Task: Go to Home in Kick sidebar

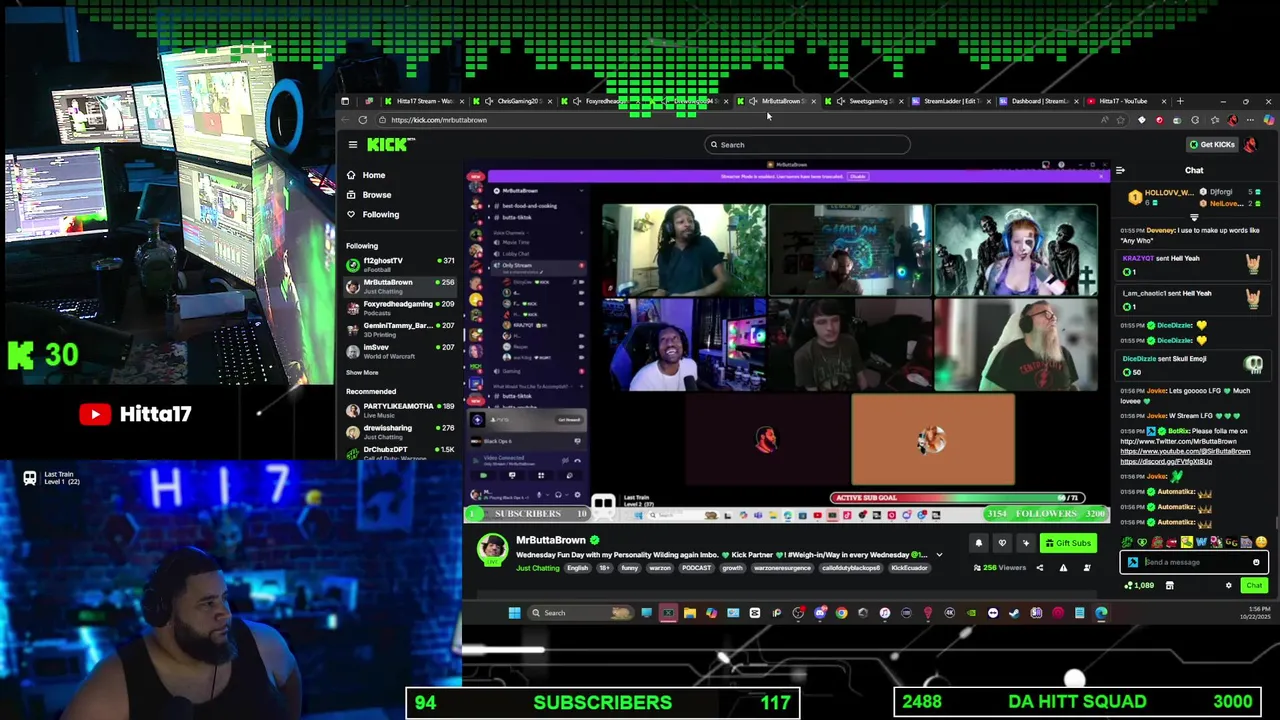Action: (373, 175)
